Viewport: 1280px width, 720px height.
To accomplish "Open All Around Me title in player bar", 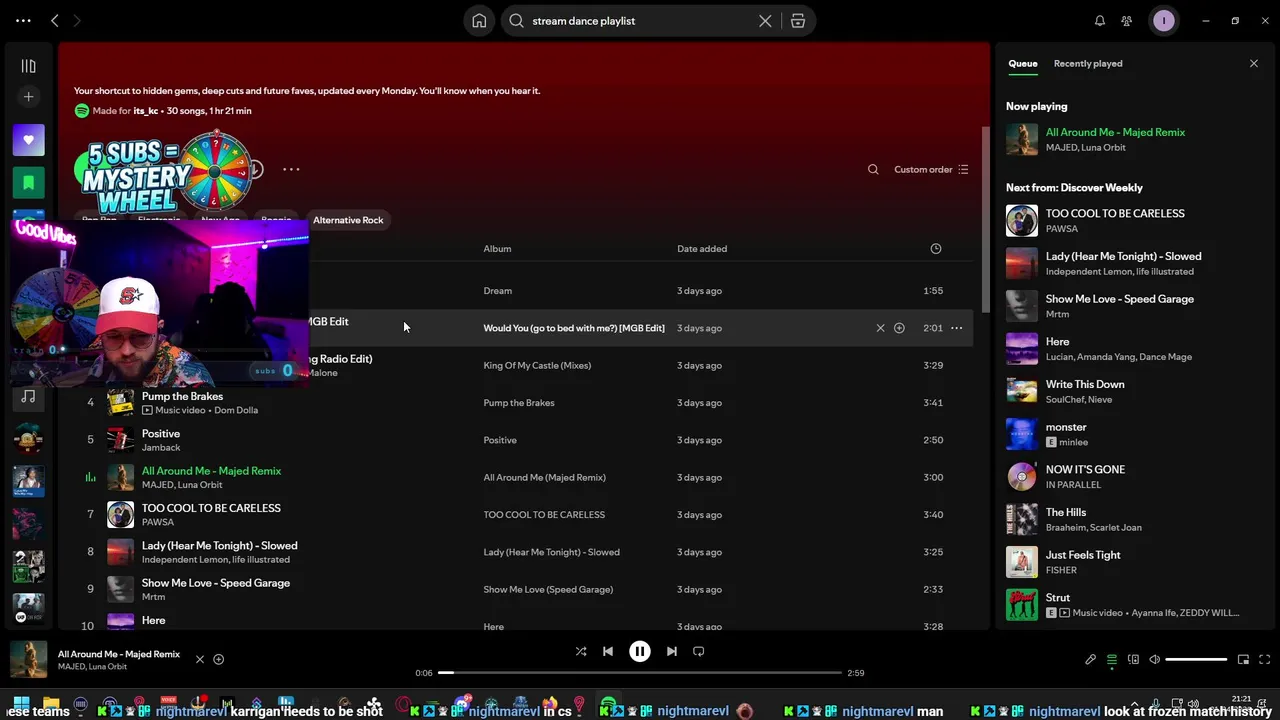I will pos(119,654).
